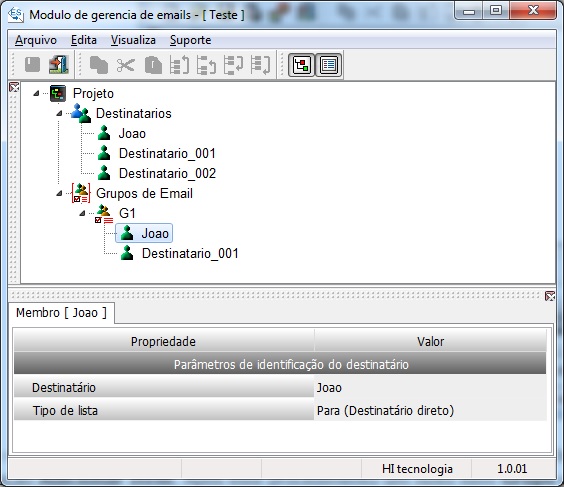Click the exit door toolbar icon

pos(59,65)
